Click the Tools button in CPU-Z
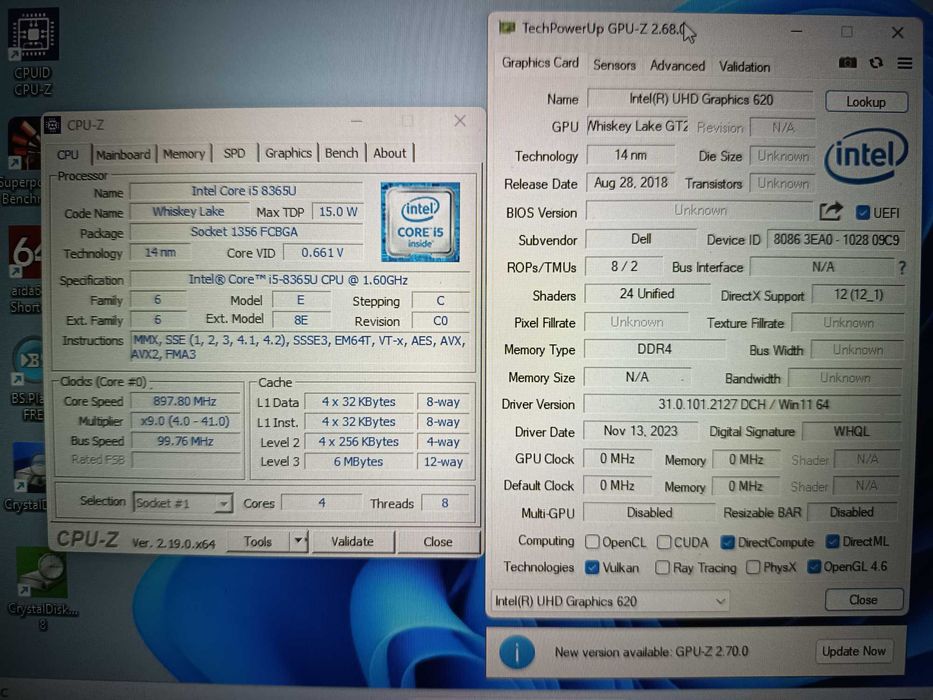This screenshot has width=933, height=700. click(x=258, y=541)
